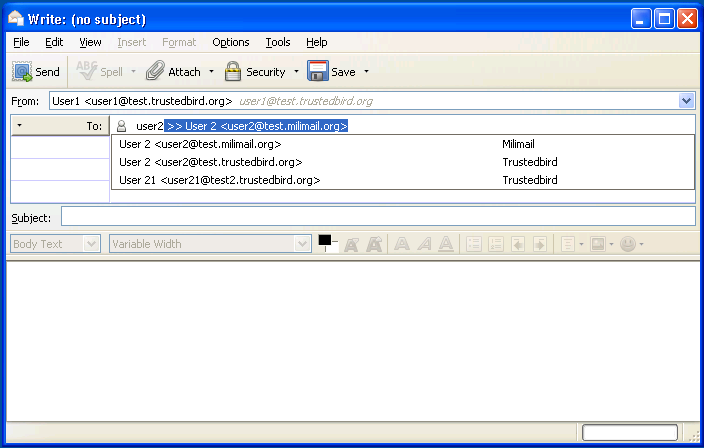Screen dimensions: 704x448
Task: Open the text alignment dropdown
Action: click(x=572, y=244)
